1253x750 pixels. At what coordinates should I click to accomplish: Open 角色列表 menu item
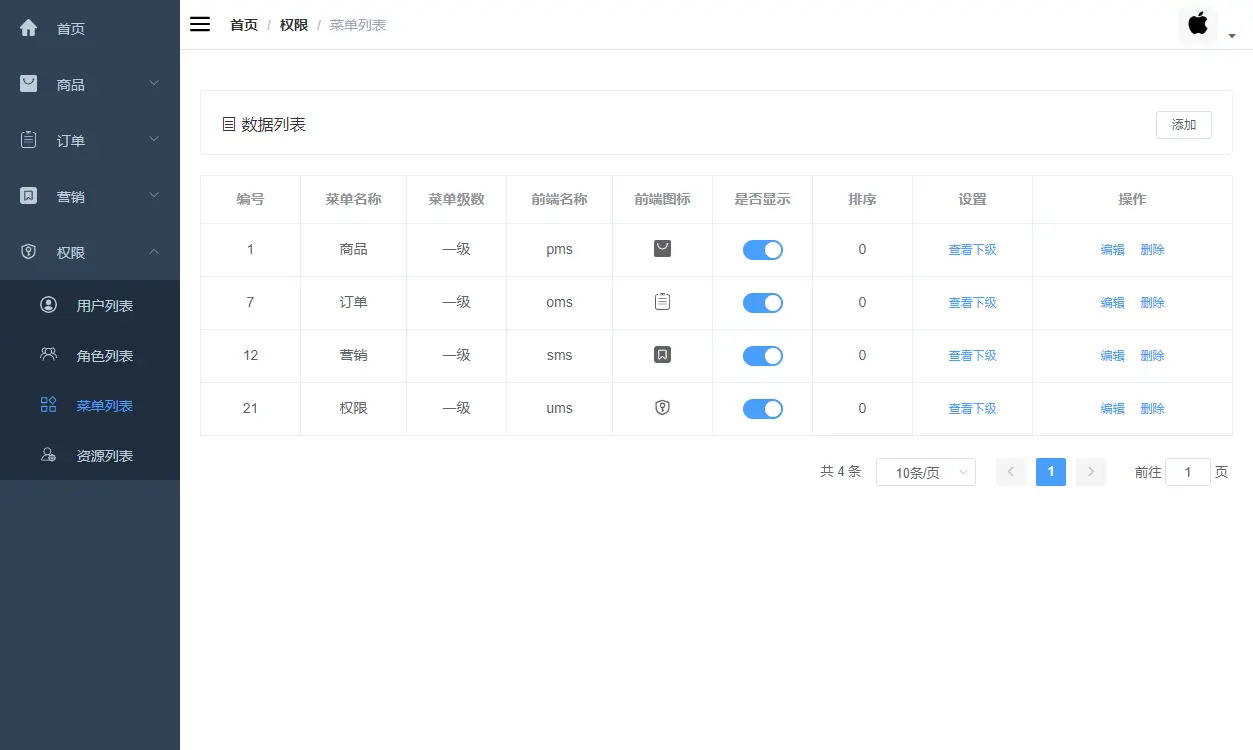[x=90, y=355]
